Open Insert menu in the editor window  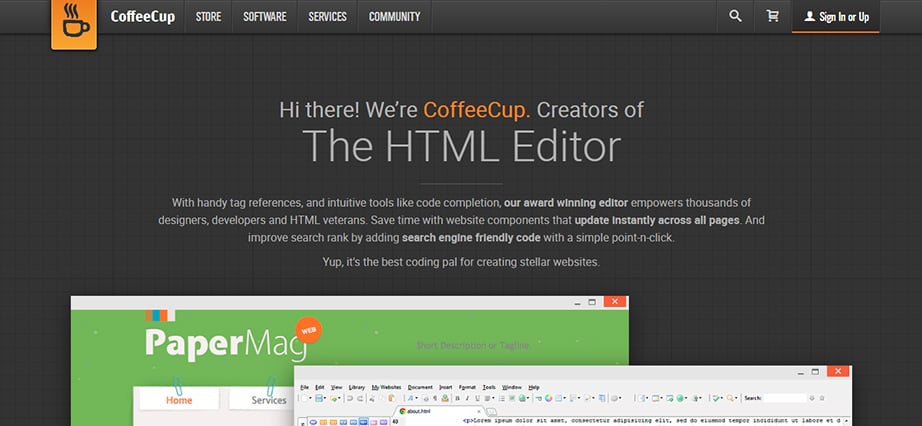tap(446, 387)
